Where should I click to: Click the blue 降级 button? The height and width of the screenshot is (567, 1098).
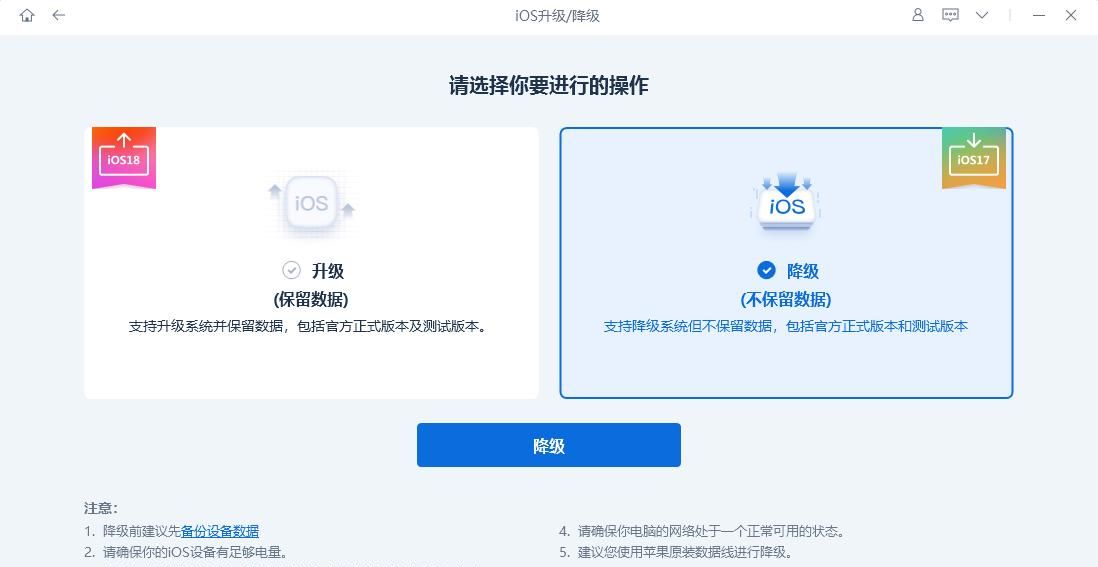[x=549, y=445]
